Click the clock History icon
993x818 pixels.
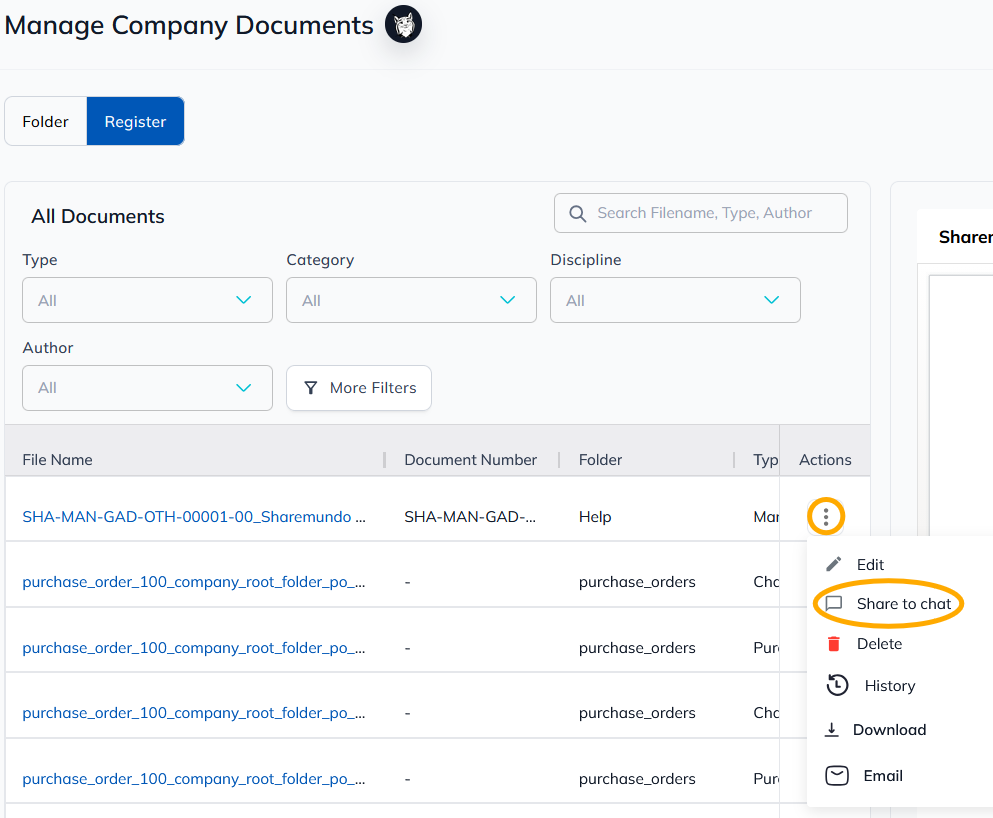click(837, 685)
